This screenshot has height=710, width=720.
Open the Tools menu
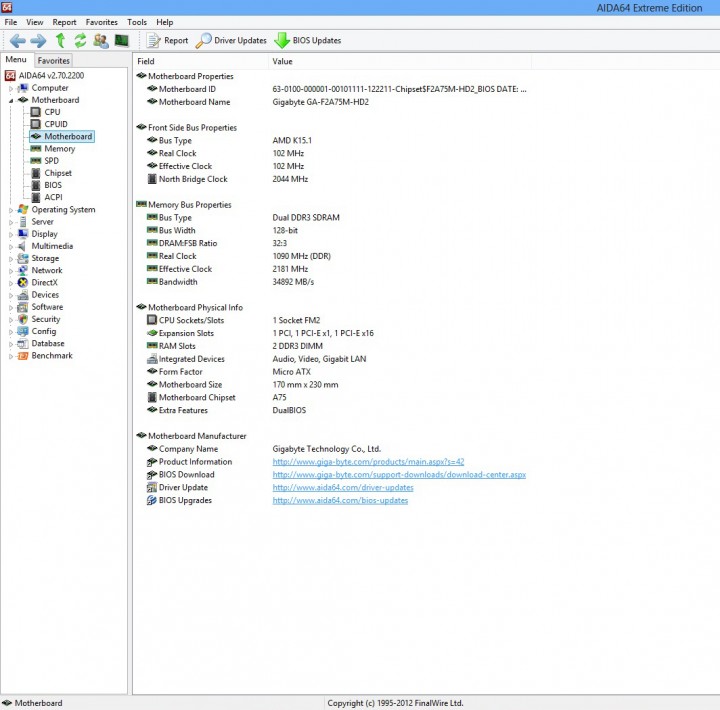[137, 22]
